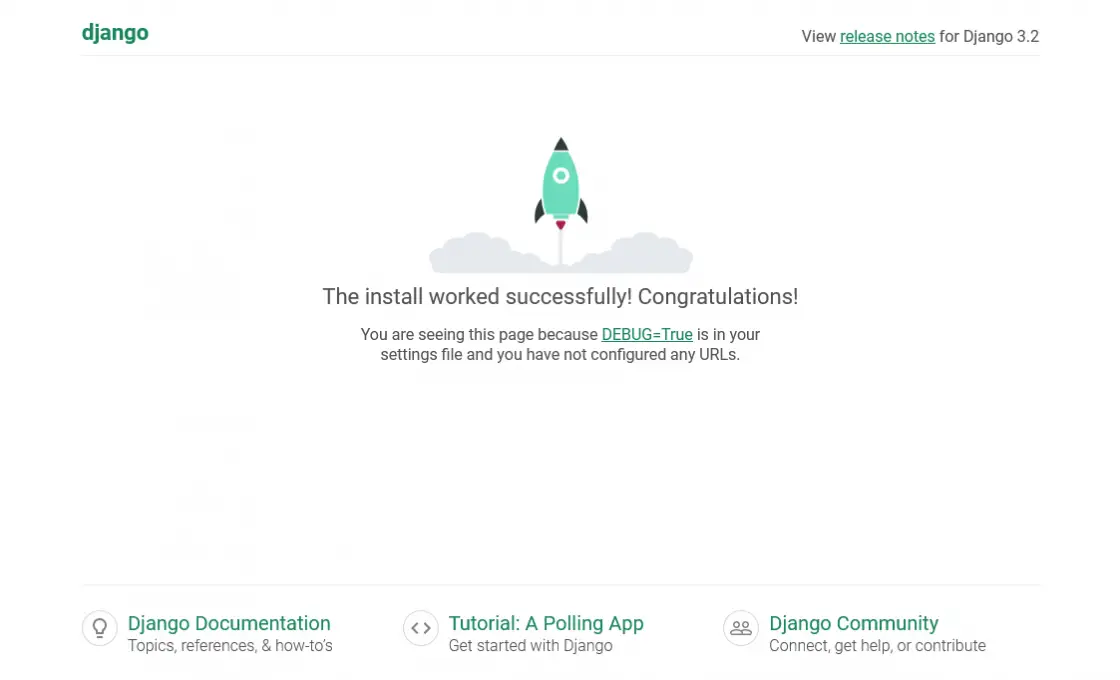Open Django Documentation link

[229, 623]
